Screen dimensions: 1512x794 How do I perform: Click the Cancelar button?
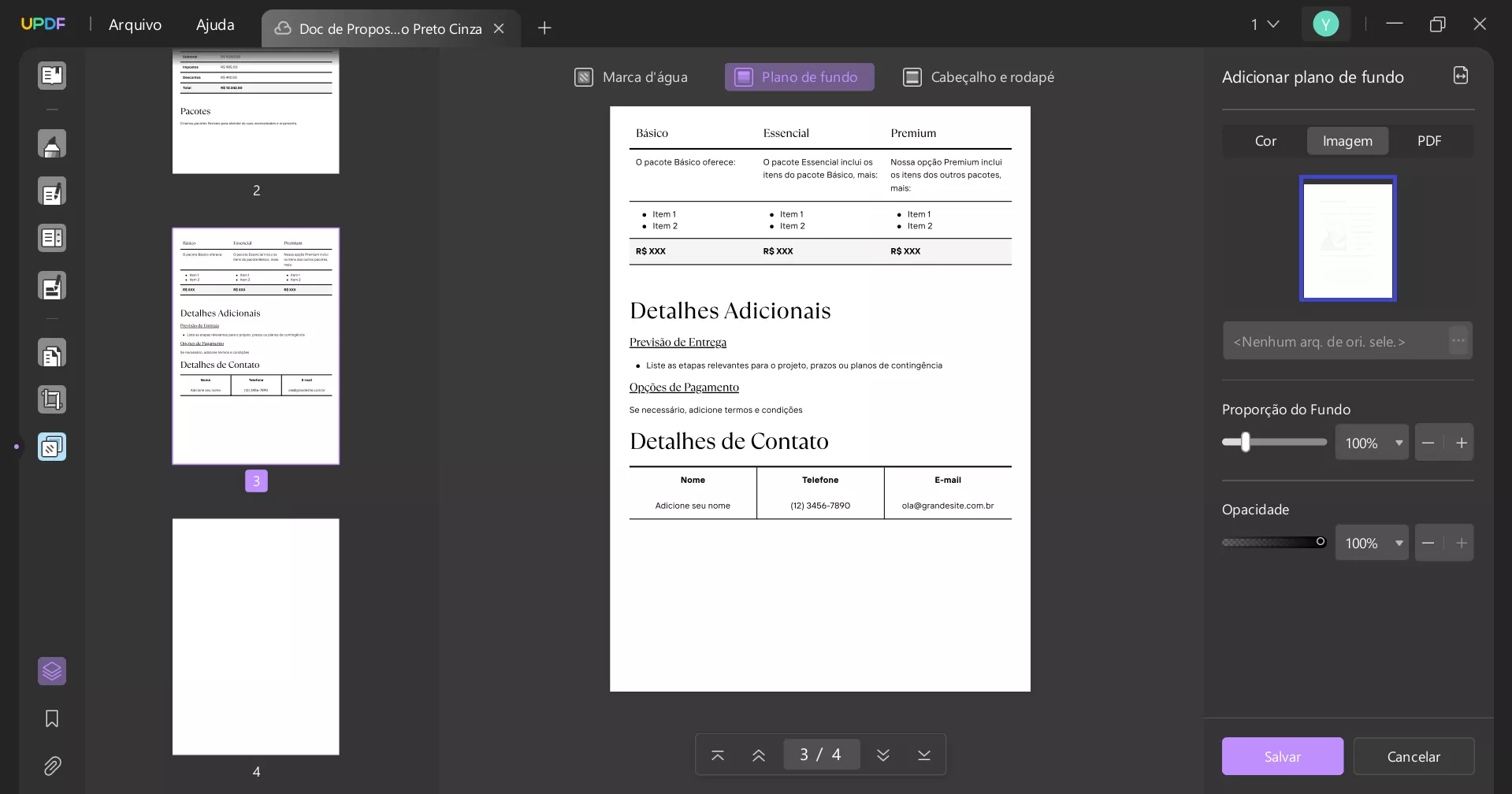pos(1414,755)
